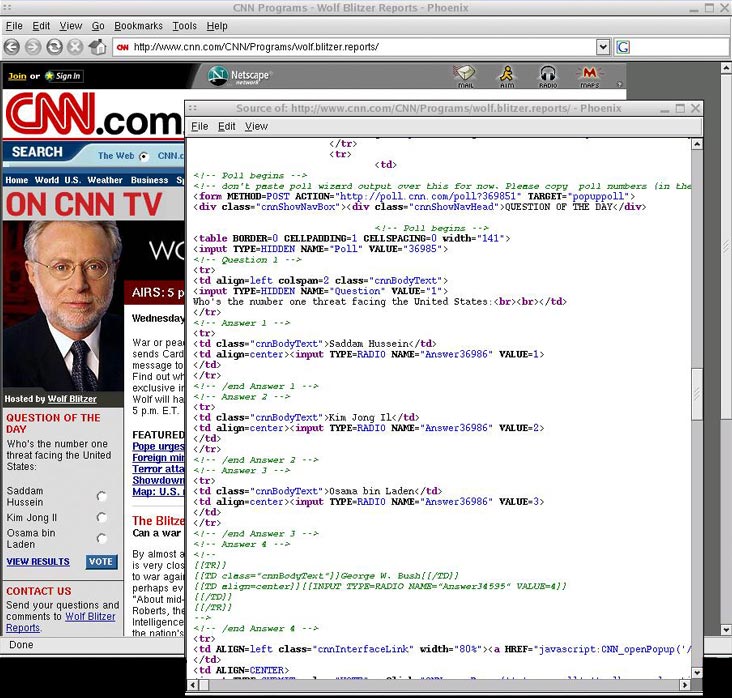Click into the URL address field
This screenshot has height=698, width=732.
(x=360, y=47)
